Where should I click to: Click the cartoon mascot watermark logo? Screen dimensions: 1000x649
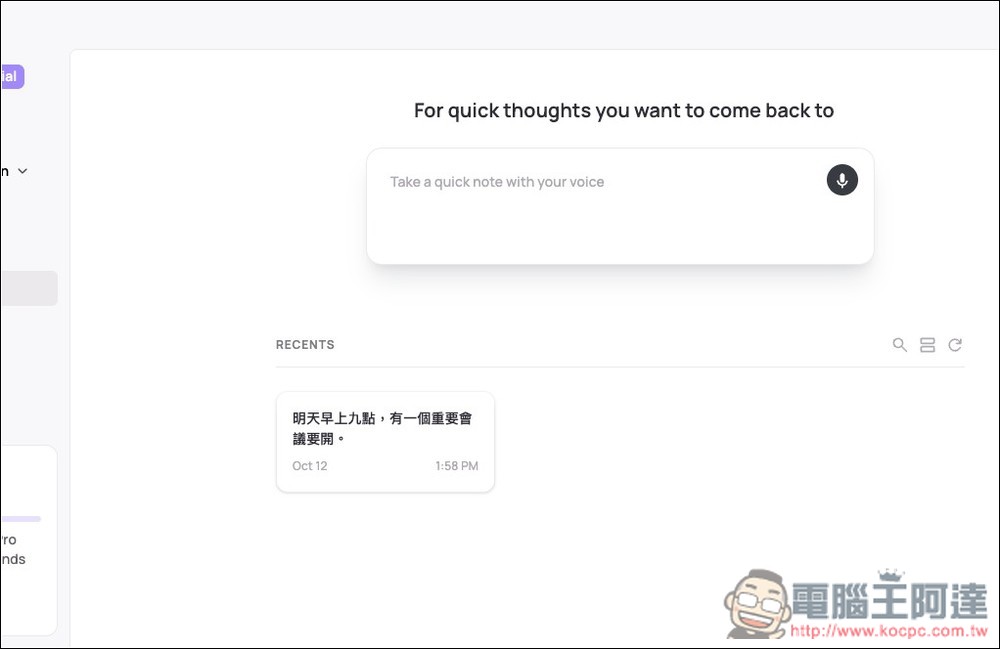[754, 603]
